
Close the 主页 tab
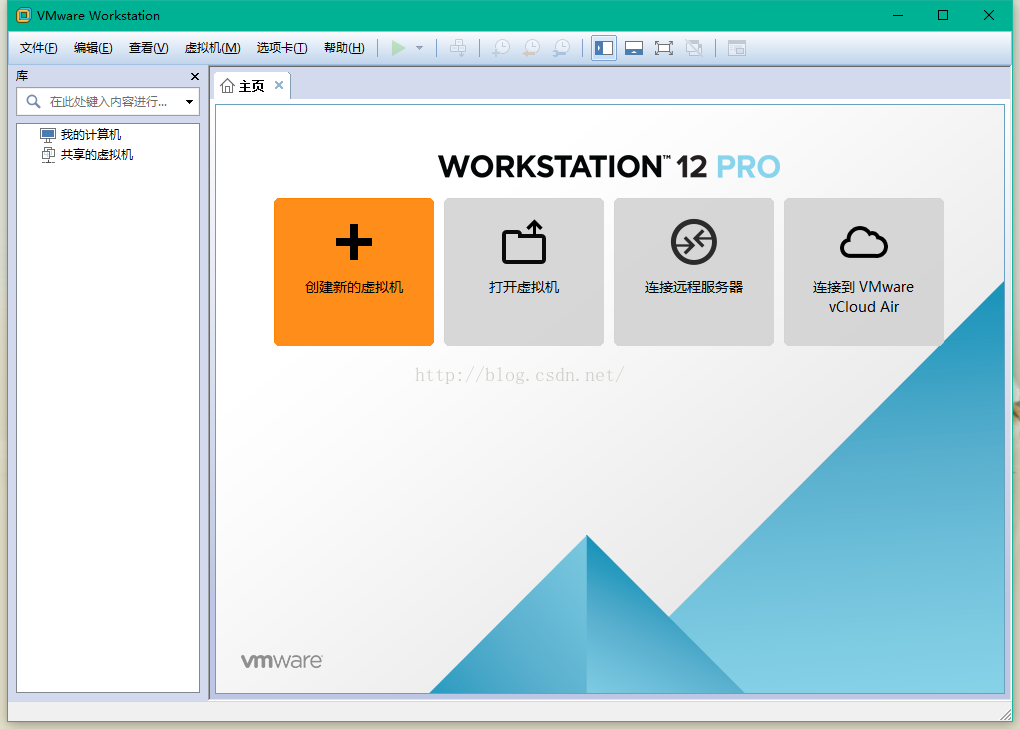pos(278,85)
